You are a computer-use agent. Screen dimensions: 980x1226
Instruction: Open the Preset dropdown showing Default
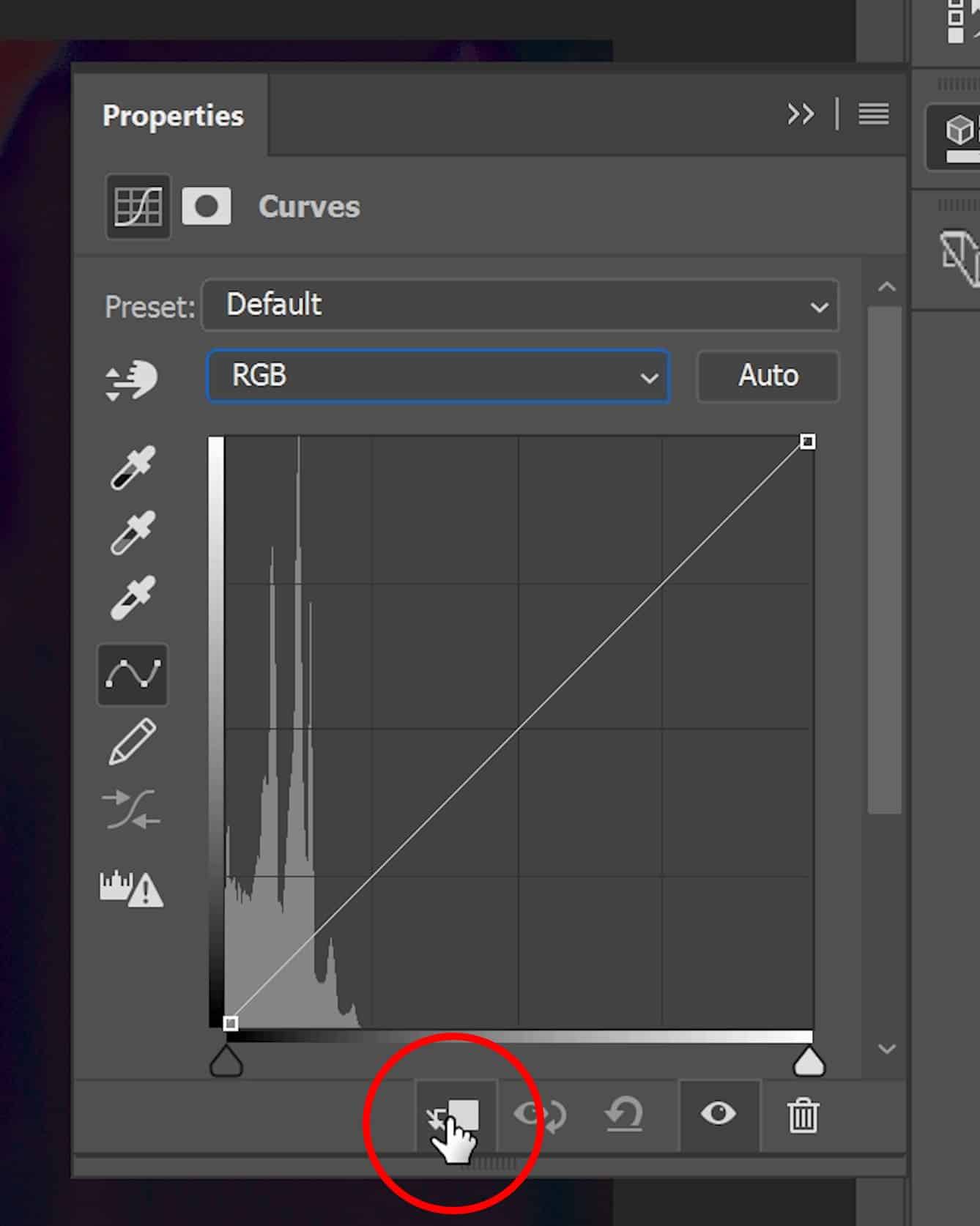coord(520,305)
